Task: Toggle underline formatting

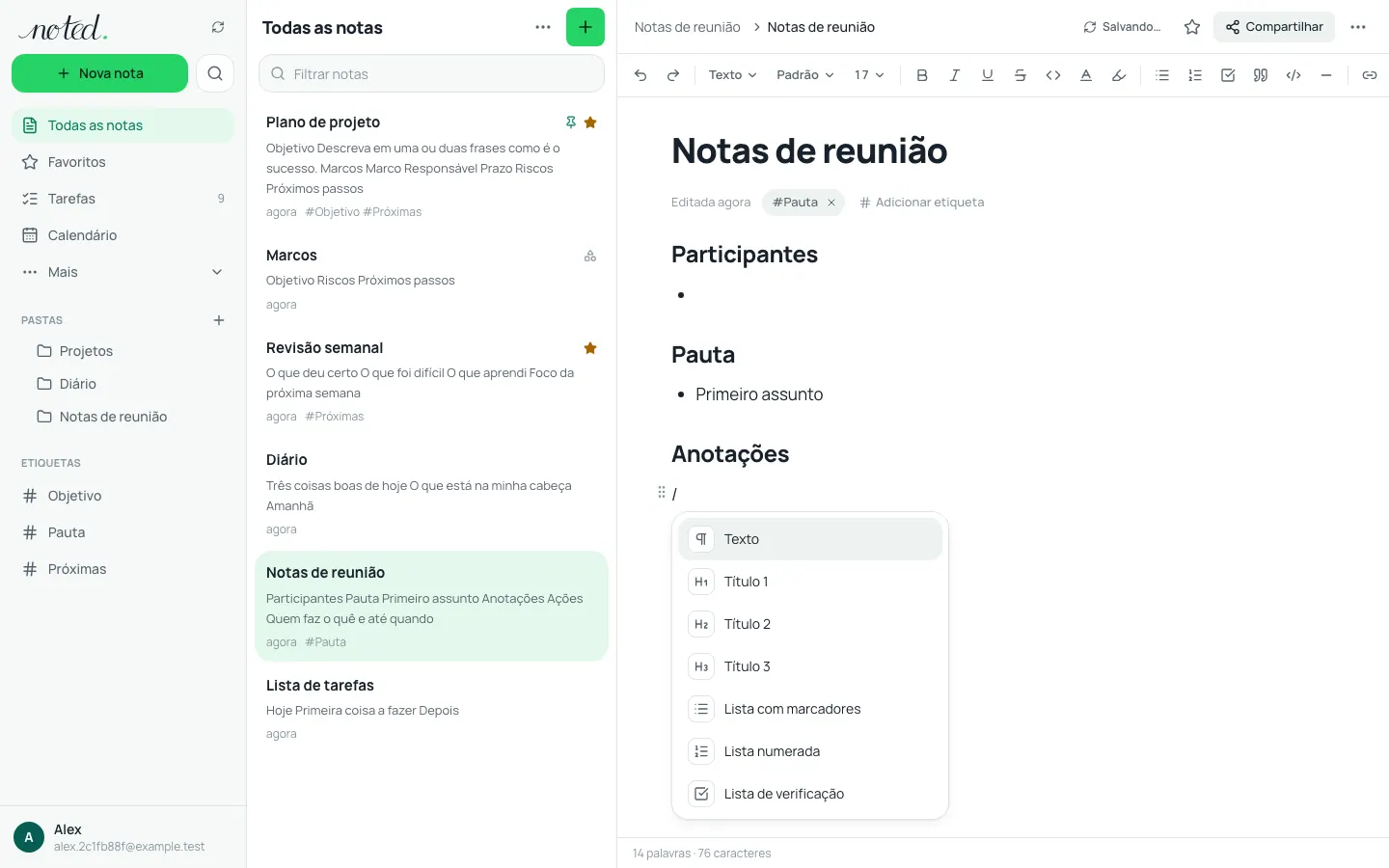Action: pos(988,75)
